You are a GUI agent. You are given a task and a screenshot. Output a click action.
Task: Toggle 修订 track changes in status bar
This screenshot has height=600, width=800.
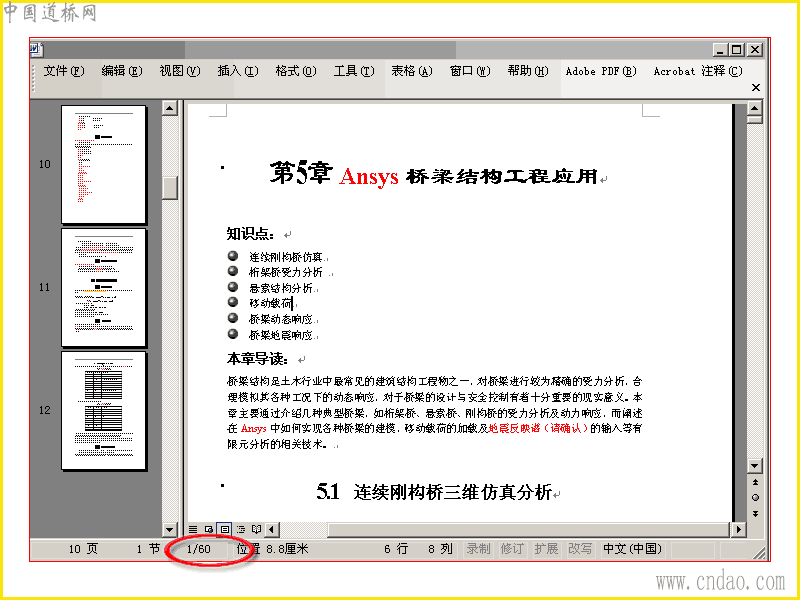(x=512, y=549)
